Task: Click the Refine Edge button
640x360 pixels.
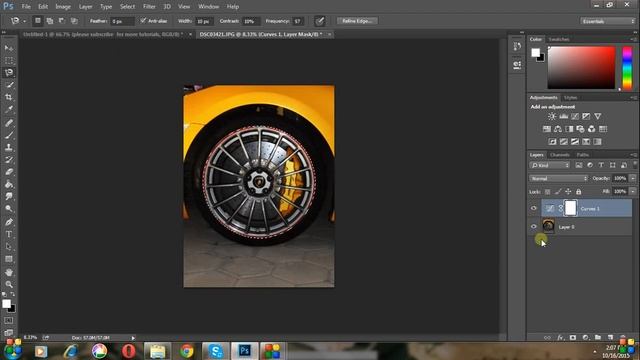Action: pyautogui.click(x=357, y=21)
